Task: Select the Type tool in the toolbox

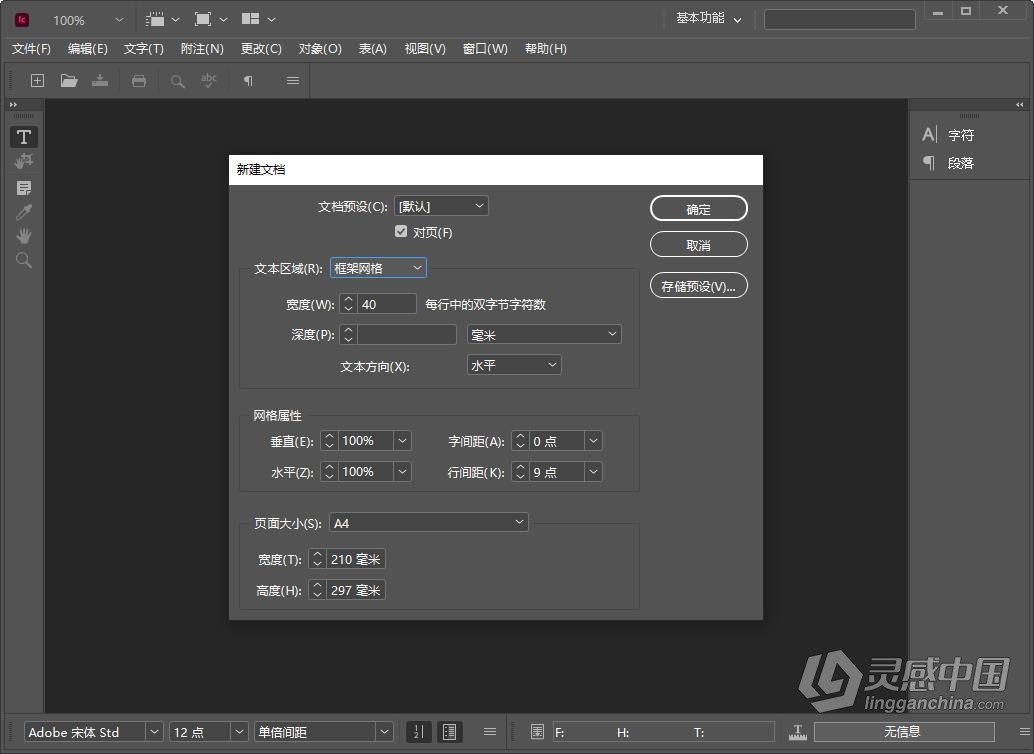Action: pos(24,137)
